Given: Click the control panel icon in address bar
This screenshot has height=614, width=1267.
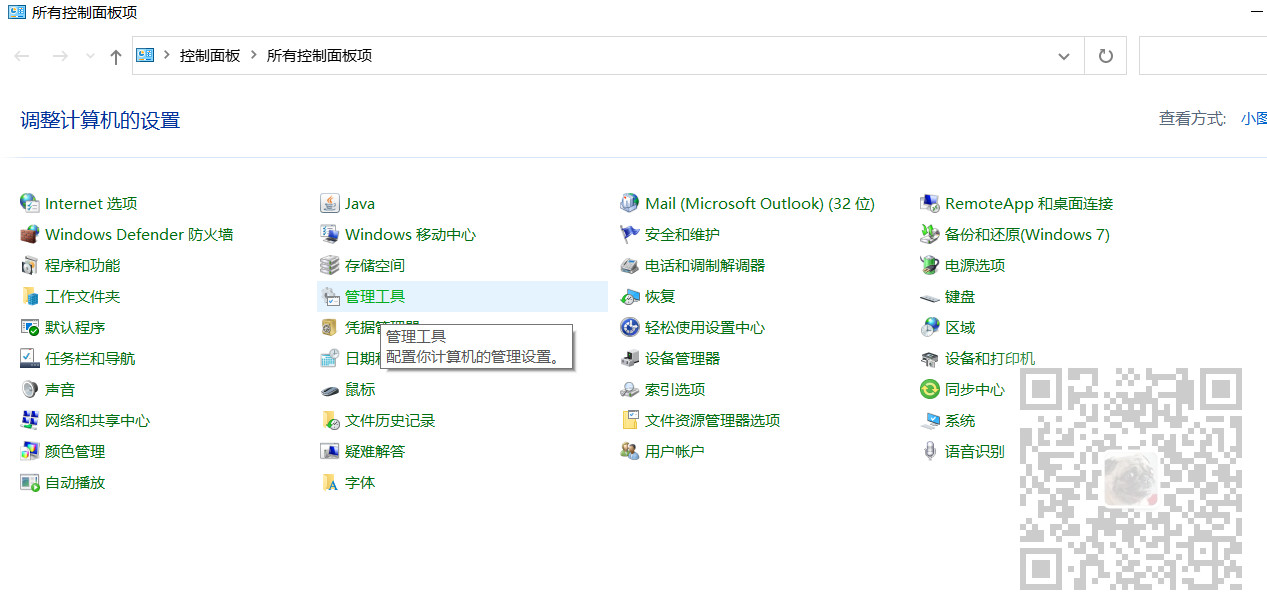Looking at the screenshot, I should [x=145, y=56].
